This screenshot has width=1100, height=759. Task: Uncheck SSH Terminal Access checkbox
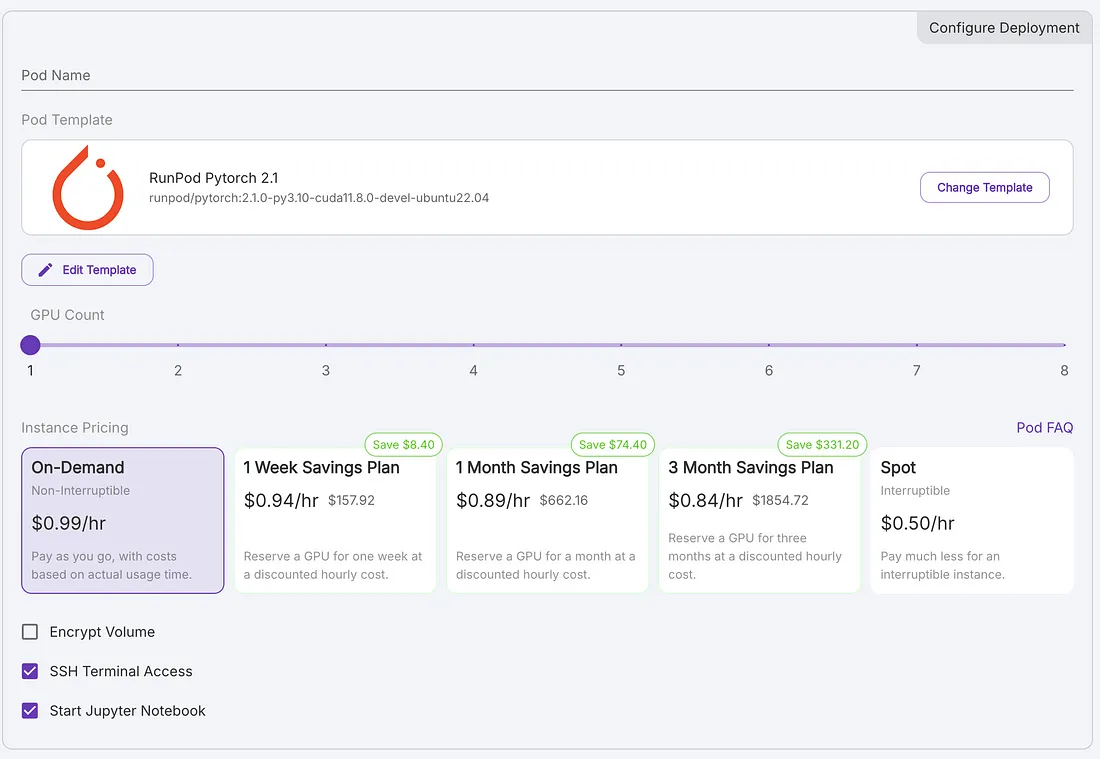point(30,672)
